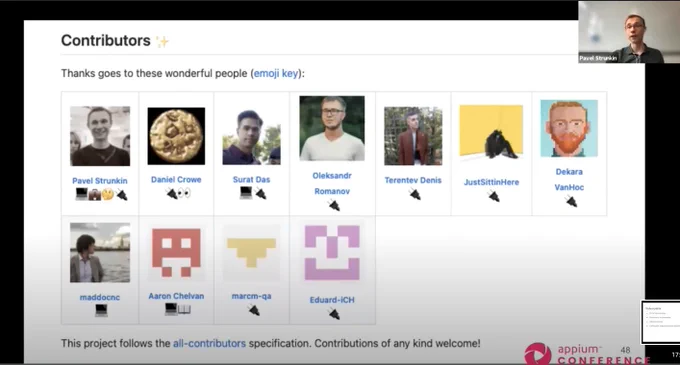Open JustSittinHere name link
The height and width of the screenshot is (365, 680).
[491, 182]
